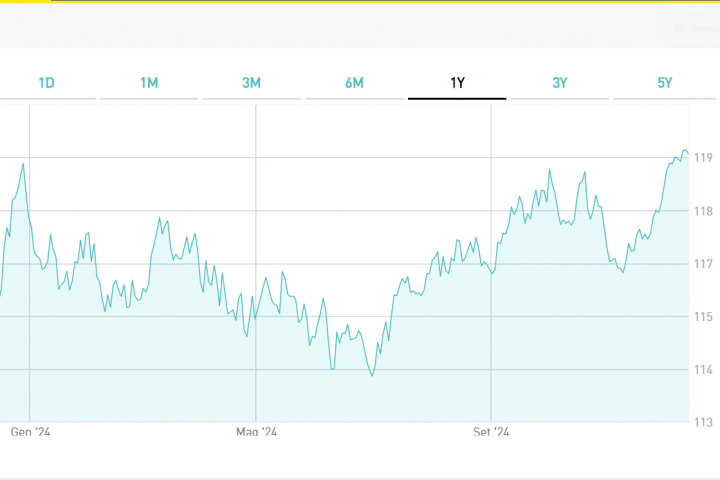Click the 115 price axis label
Image resolution: width=720 pixels, height=480 pixels.
click(703, 317)
